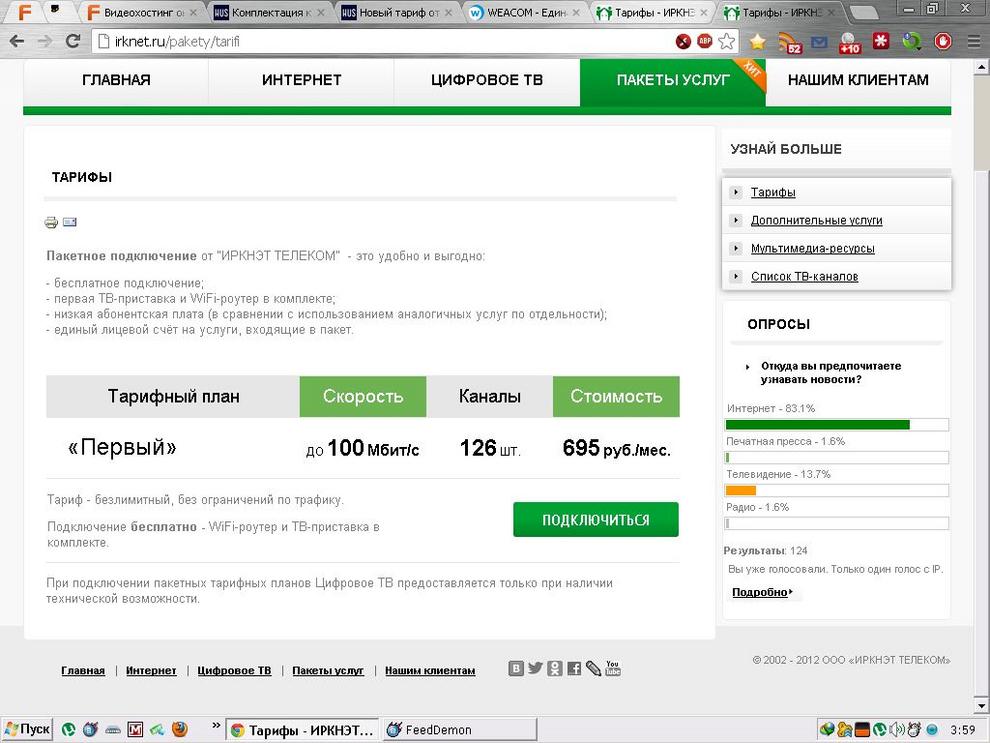Screen dimensions: 990x743
Task: Click the footer Нашим клиентам link
Action: pyautogui.click(x=430, y=670)
